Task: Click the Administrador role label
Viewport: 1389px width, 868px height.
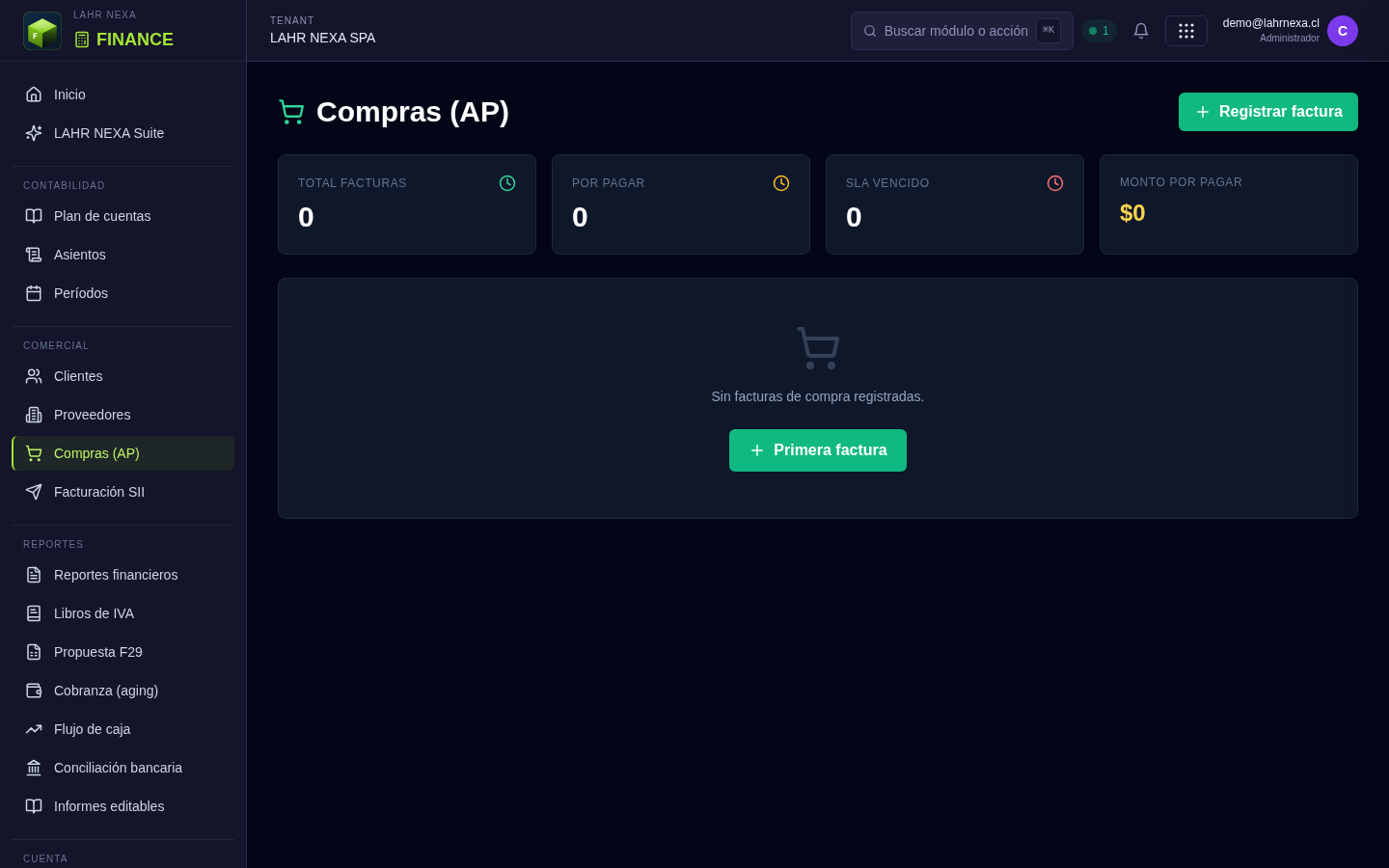Action: pyautogui.click(x=1290, y=39)
